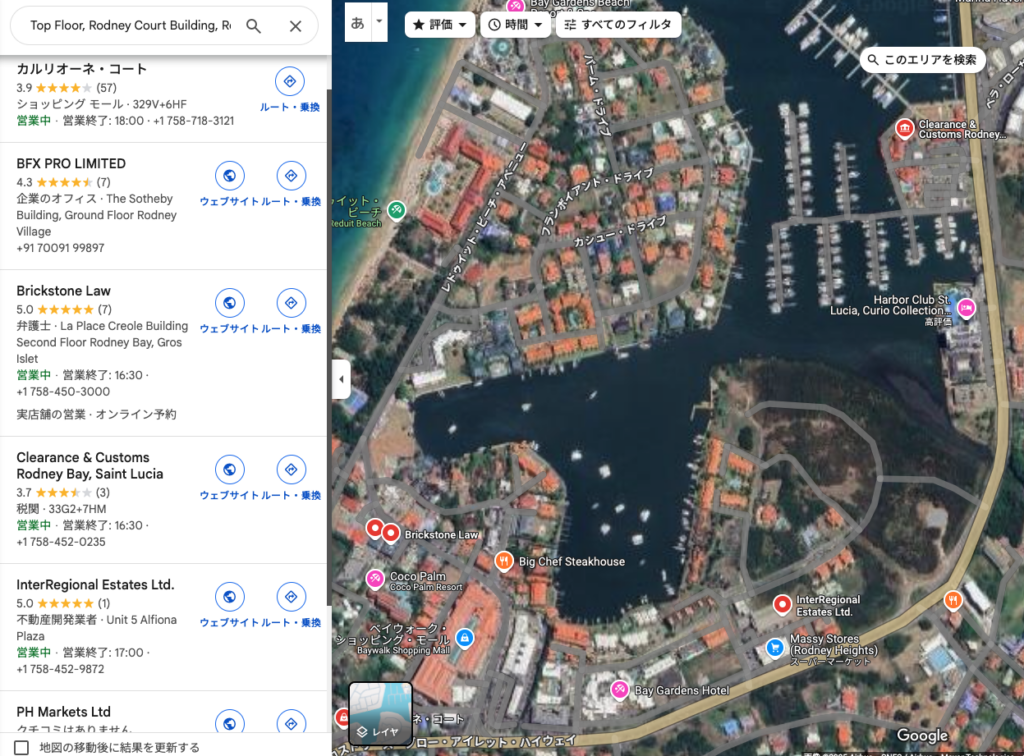Click the ショッピング モール · 329V+6HF text
The image size is (1024, 756).
(x=101, y=104)
